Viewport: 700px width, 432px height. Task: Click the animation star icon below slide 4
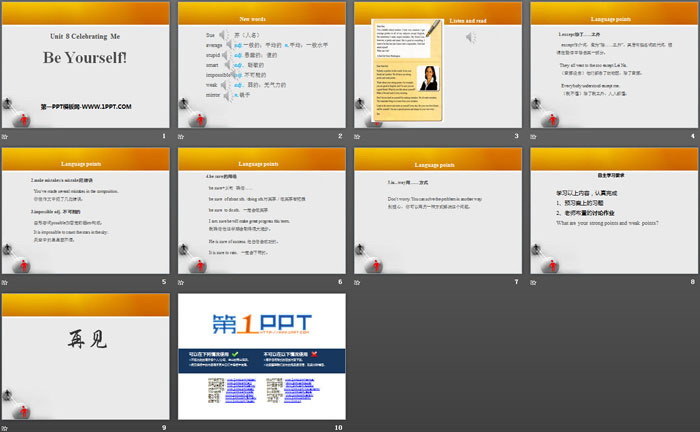pyautogui.click(x=534, y=135)
